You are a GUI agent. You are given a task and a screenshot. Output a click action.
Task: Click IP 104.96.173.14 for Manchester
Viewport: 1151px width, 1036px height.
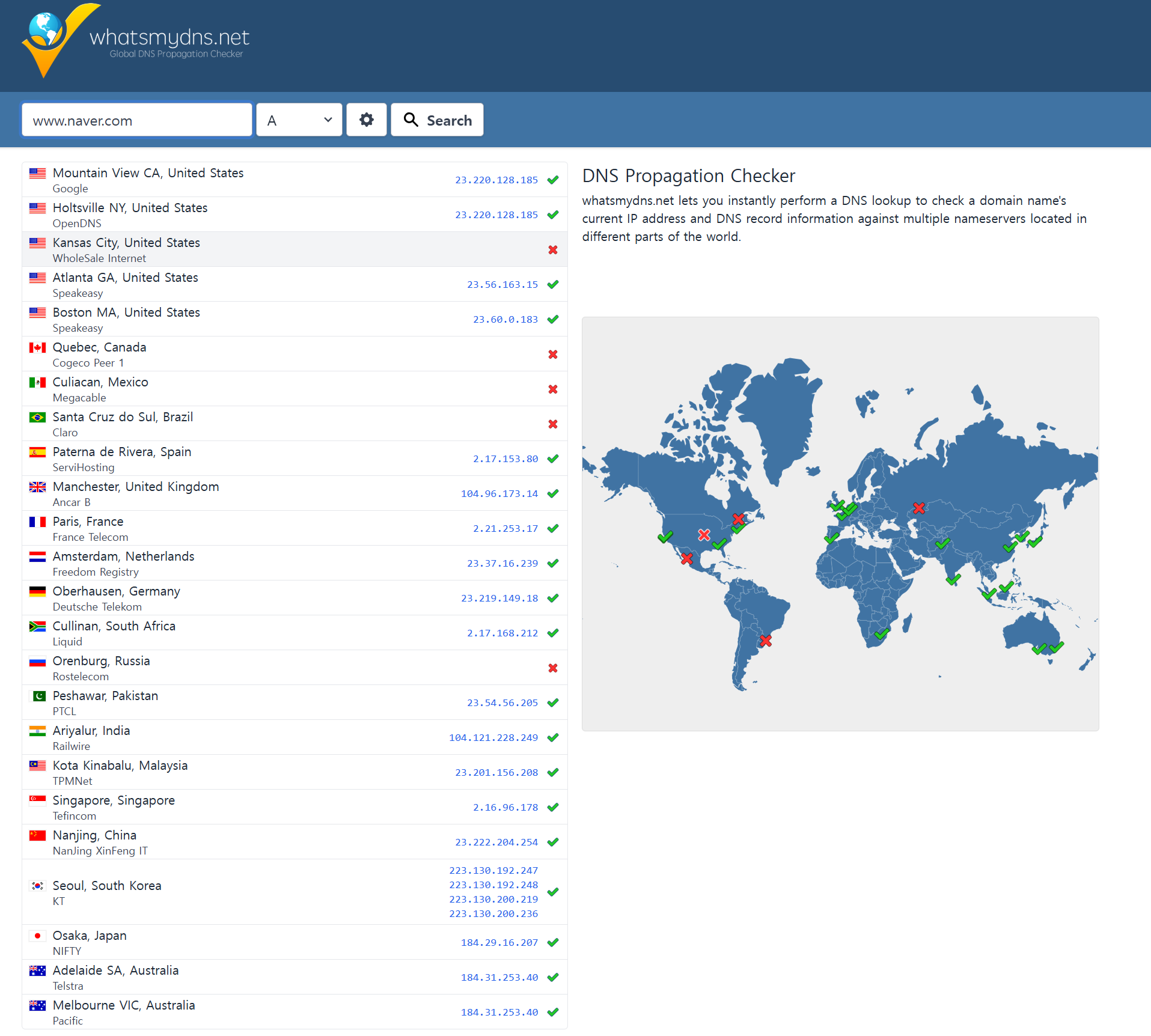pyautogui.click(x=499, y=493)
